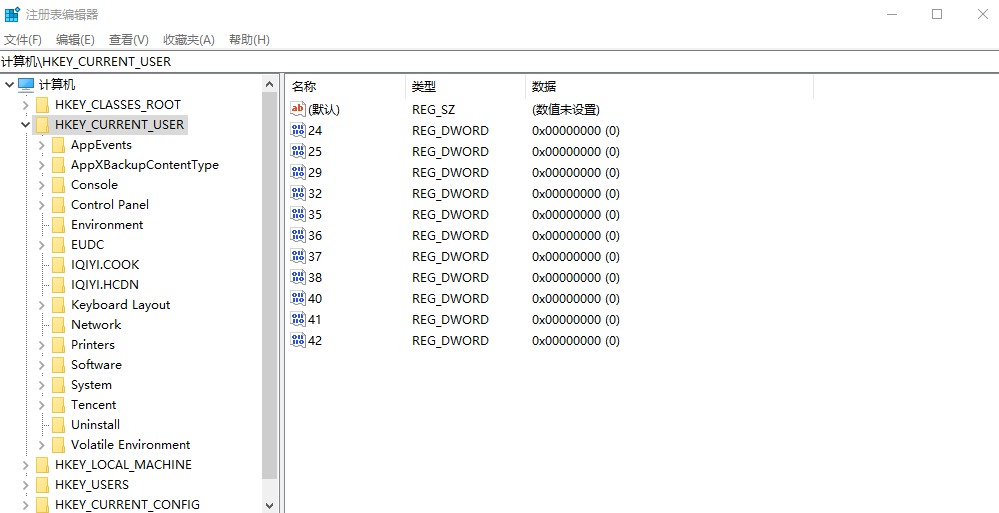Image resolution: width=999 pixels, height=513 pixels.
Task: Open the 查看(V) menu
Action: pyautogui.click(x=129, y=40)
